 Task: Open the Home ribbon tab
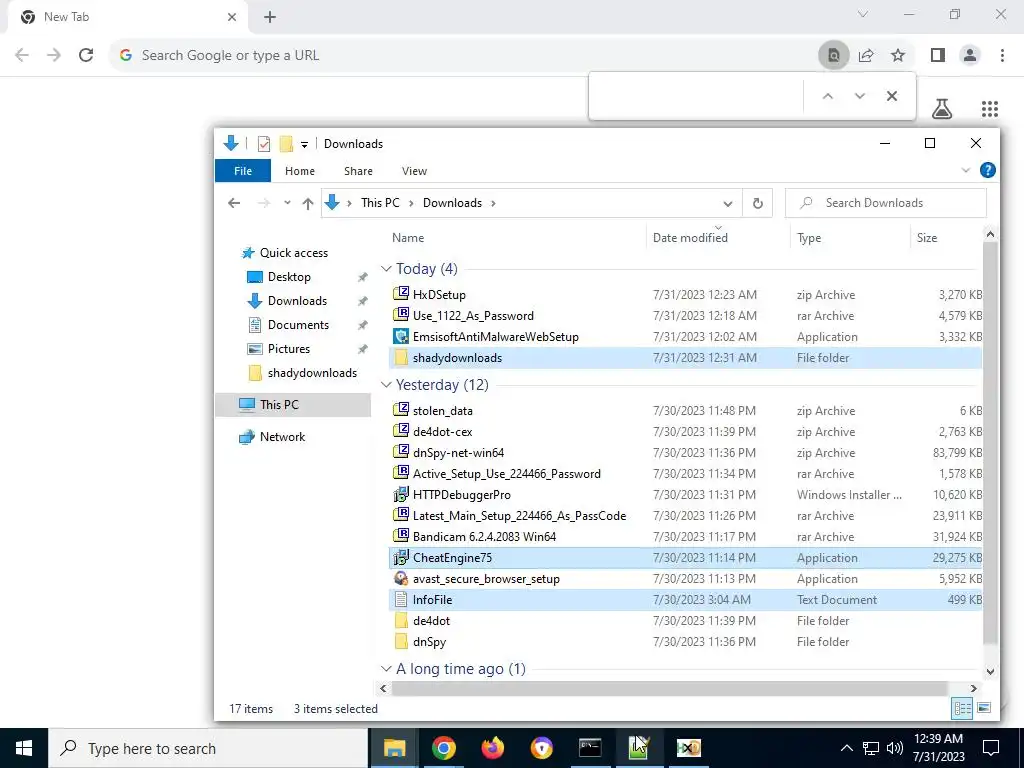300,170
